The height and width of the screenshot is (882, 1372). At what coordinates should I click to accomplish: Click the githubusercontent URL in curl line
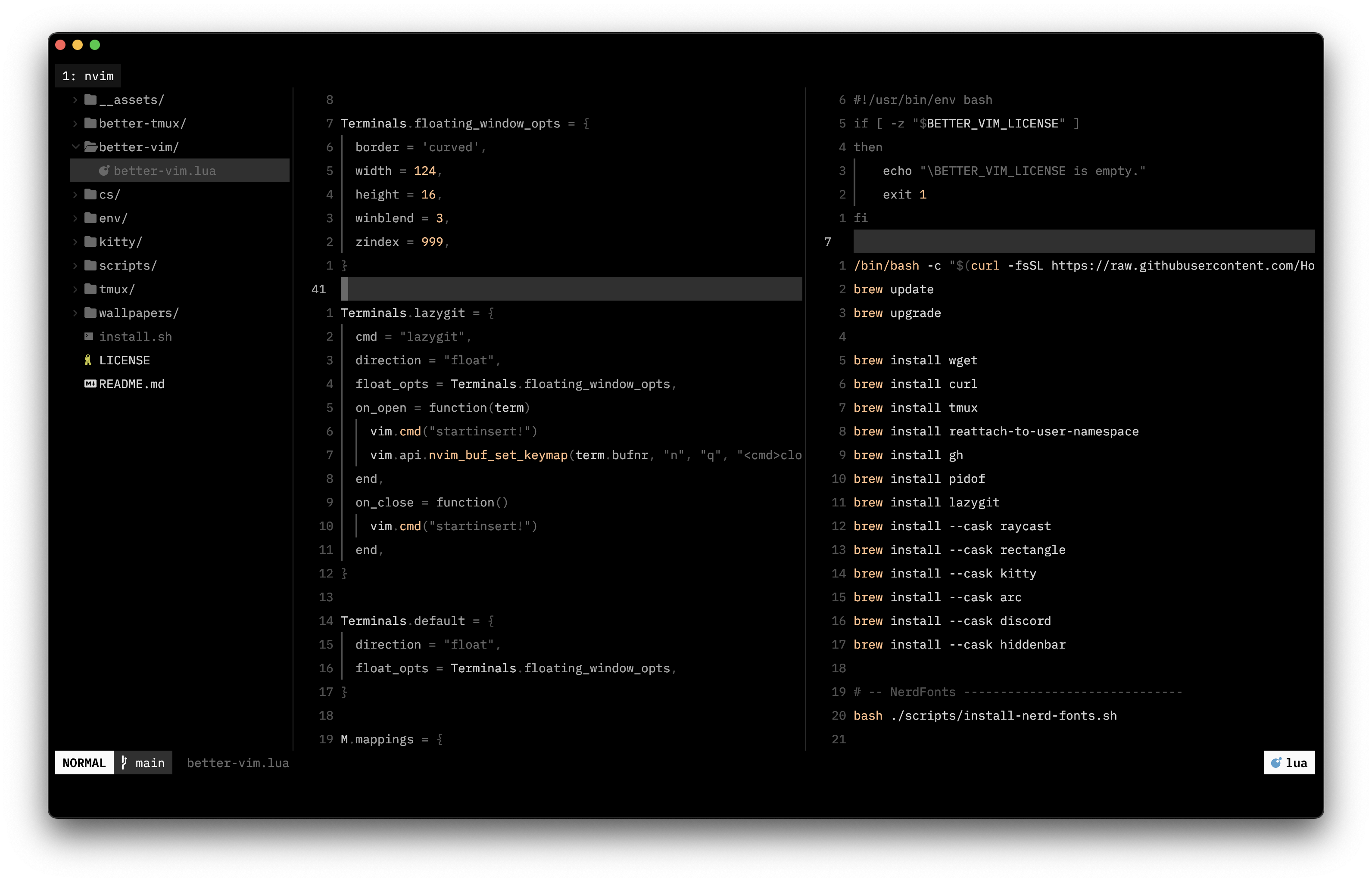pyautogui.click(x=1183, y=265)
